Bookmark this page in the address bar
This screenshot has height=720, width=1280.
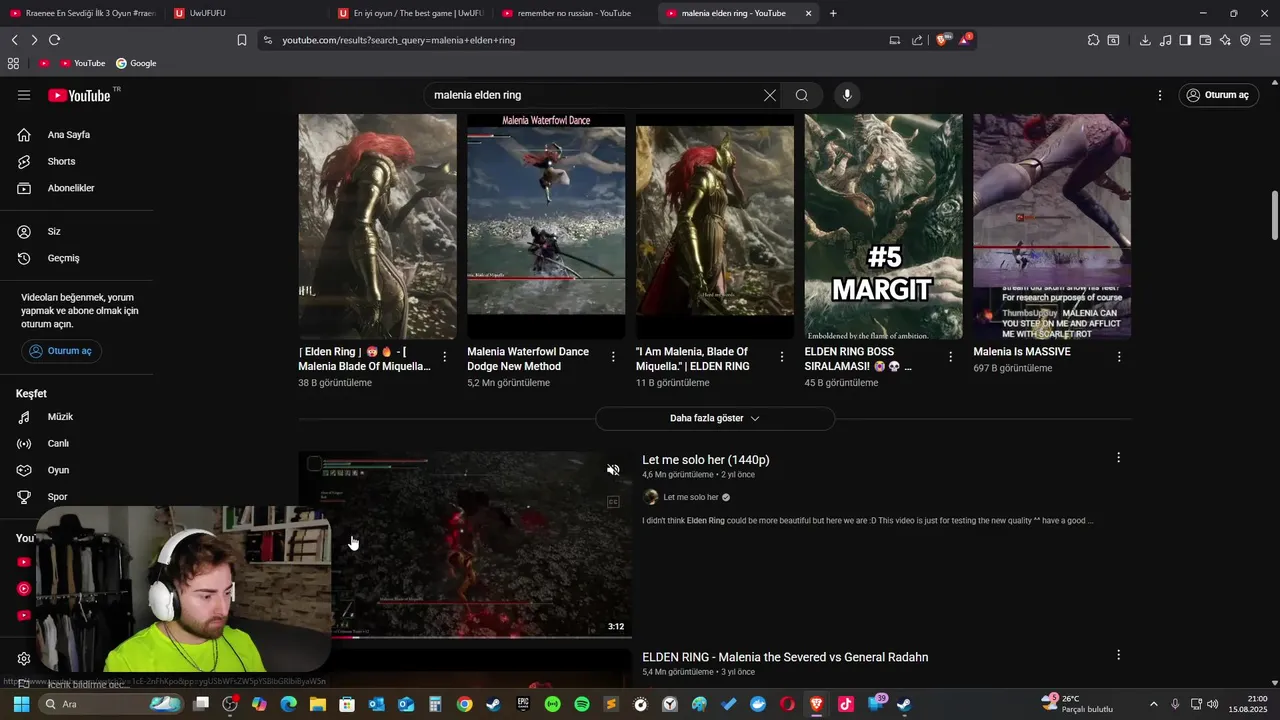point(242,40)
